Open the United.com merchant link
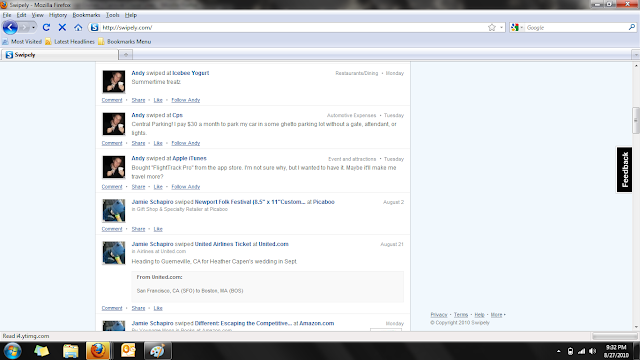Viewport: 640px width, 360px height. [273, 244]
